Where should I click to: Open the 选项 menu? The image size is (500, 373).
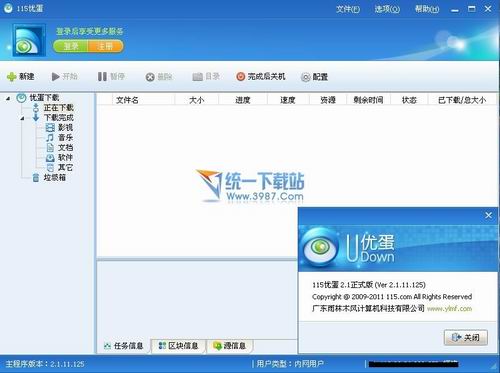387,9
